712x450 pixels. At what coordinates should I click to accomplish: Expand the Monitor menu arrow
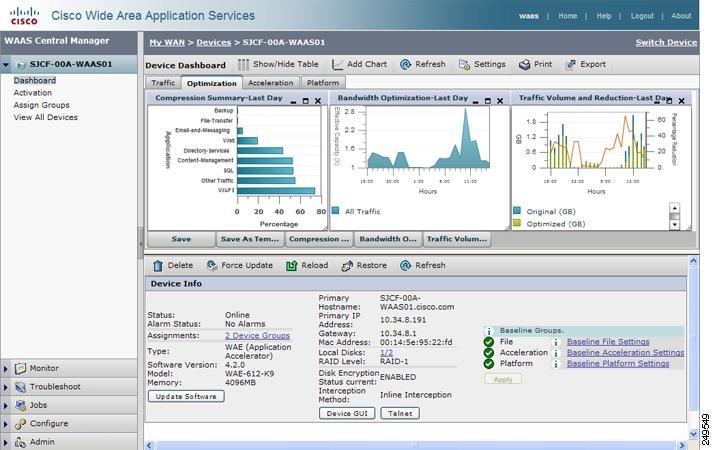pyautogui.click(x=5, y=369)
